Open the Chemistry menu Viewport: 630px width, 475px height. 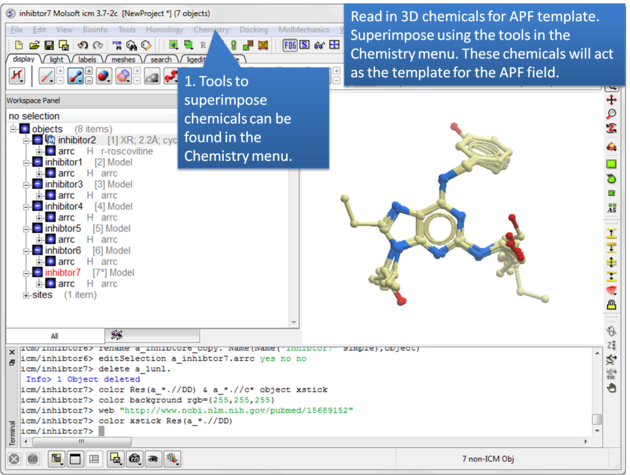click(x=211, y=30)
